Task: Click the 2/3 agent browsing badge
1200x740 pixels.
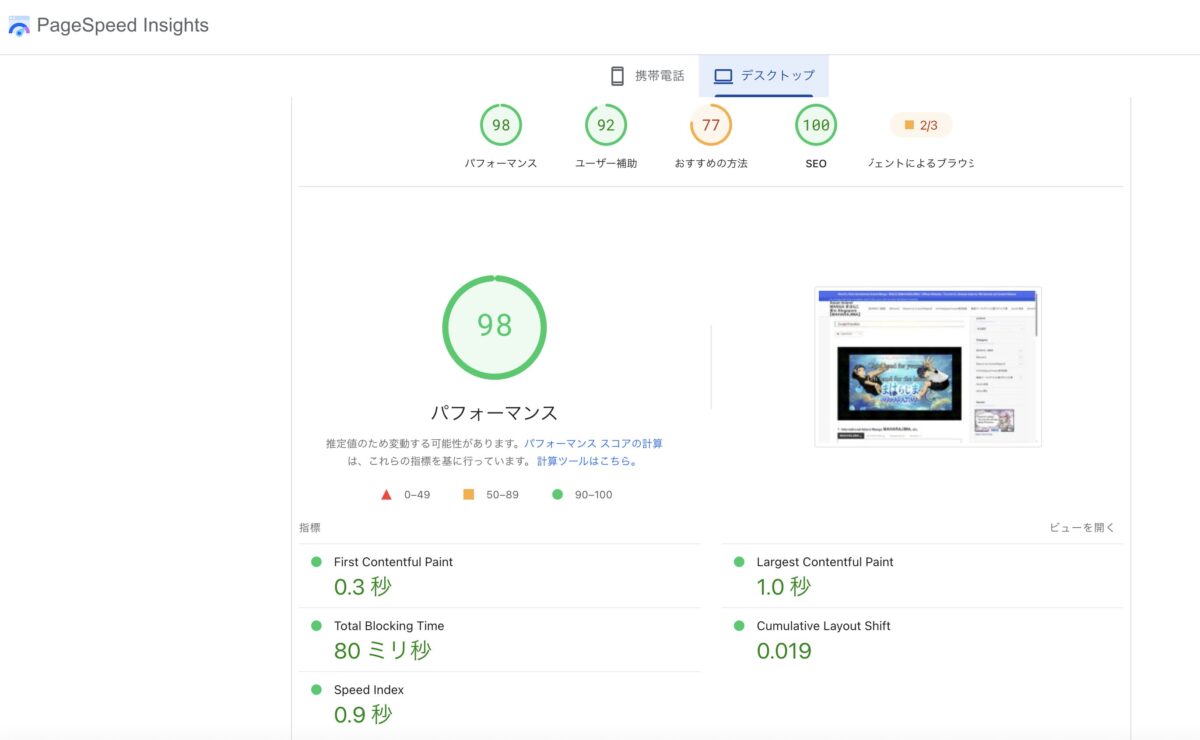Action: [921, 125]
